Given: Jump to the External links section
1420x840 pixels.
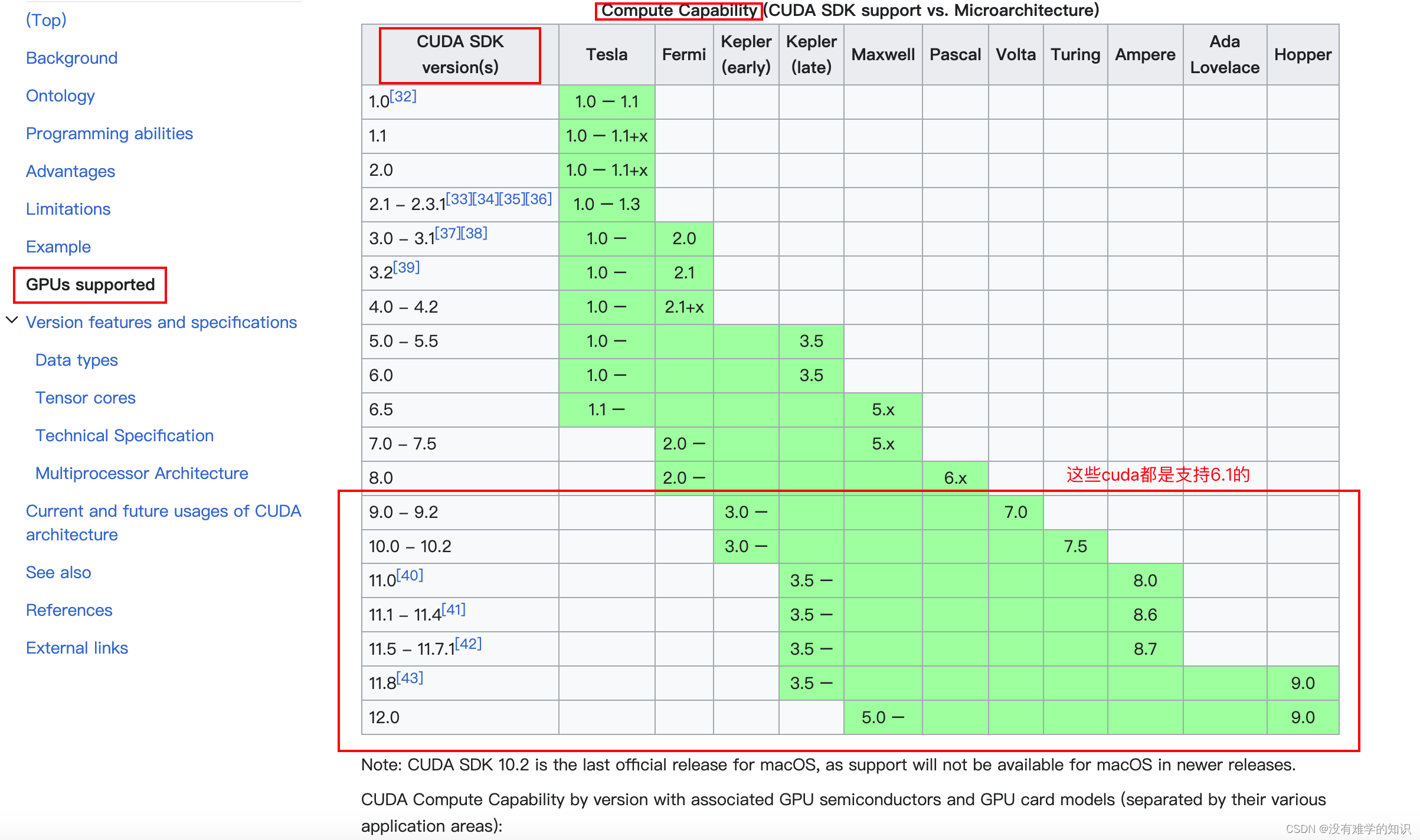Looking at the screenshot, I should tap(77, 648).
